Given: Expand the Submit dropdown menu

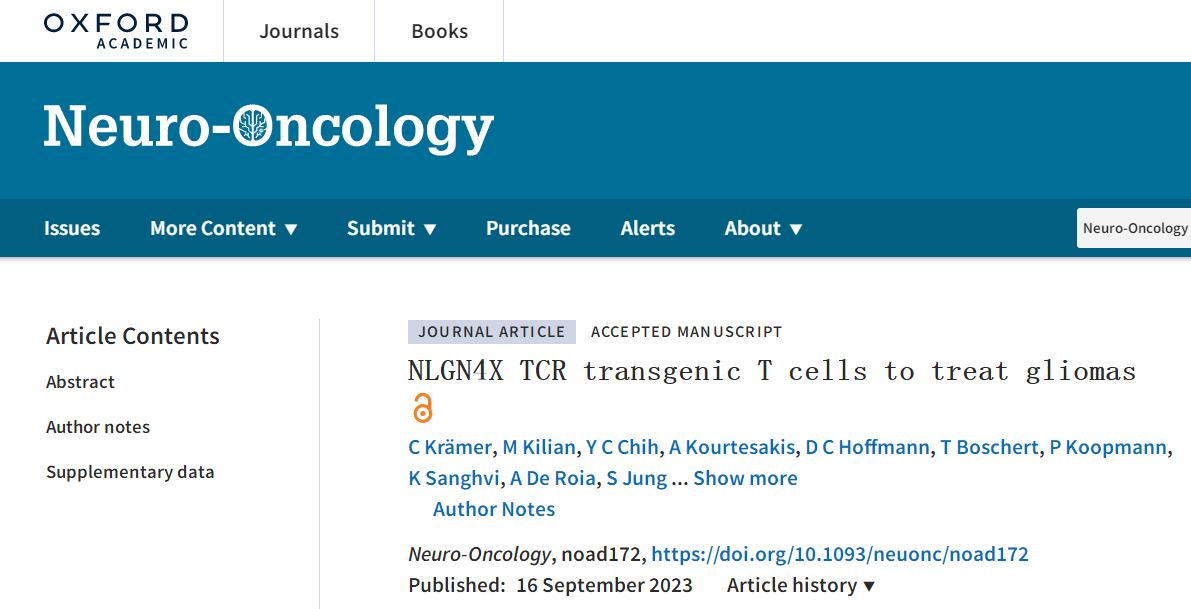Looking at the screenshot, I should pos(391,228).
